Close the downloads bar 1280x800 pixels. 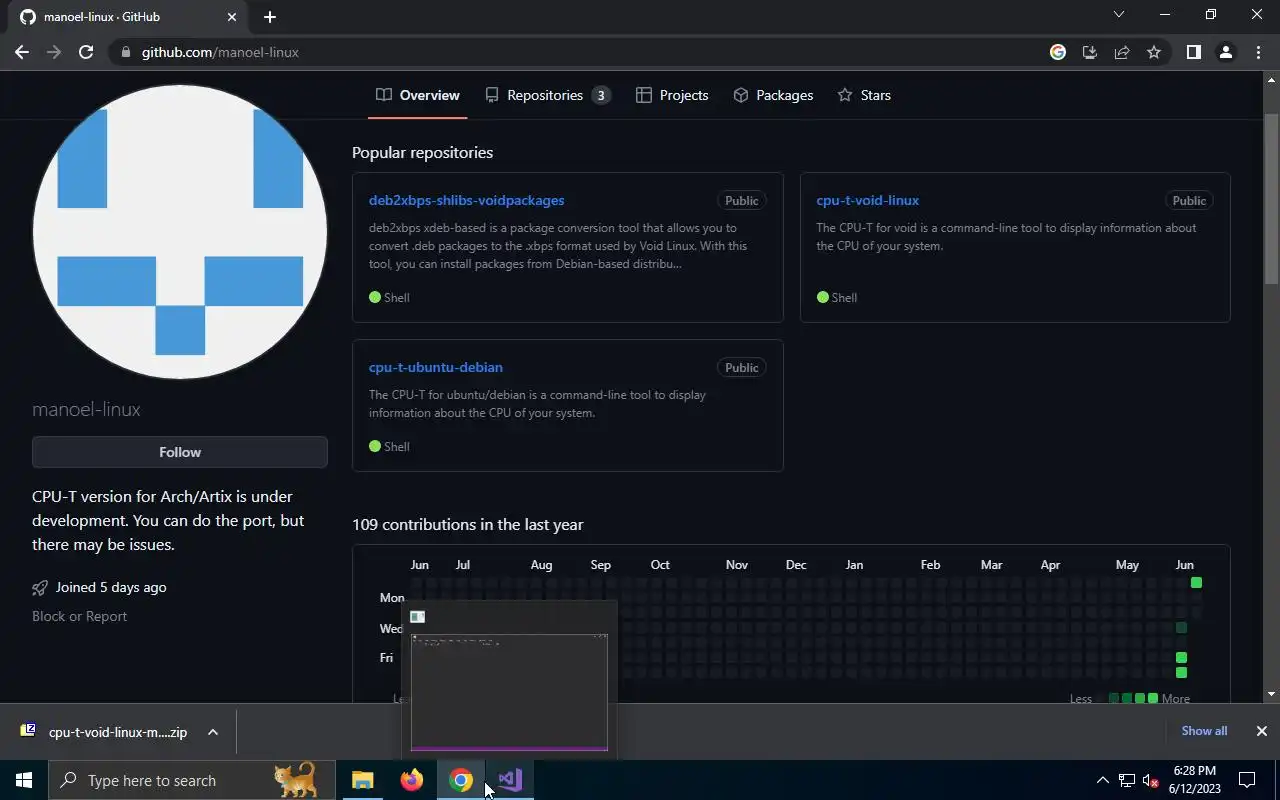click(x=1261, y=731)
